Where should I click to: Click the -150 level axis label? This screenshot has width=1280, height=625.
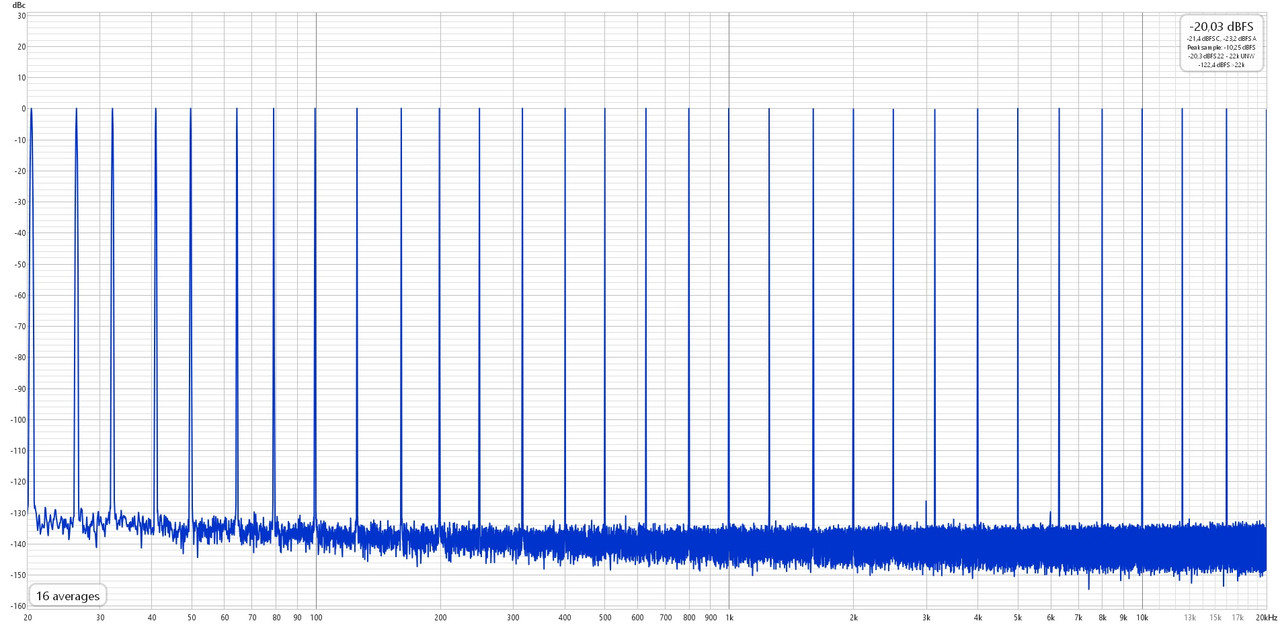pos(18,575)
